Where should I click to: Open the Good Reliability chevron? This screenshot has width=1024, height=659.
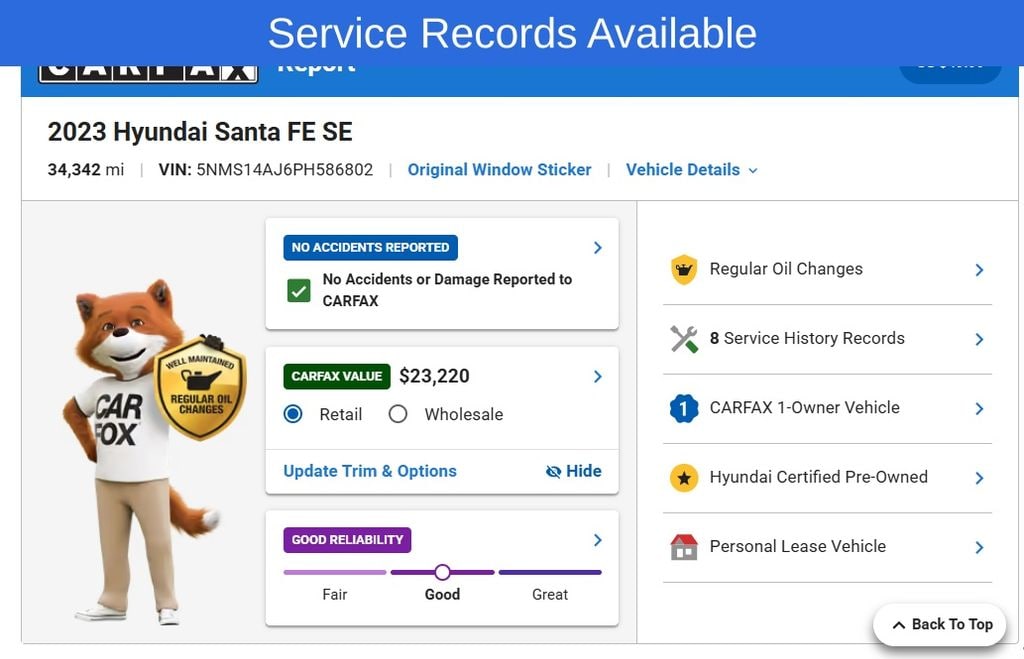598,540
